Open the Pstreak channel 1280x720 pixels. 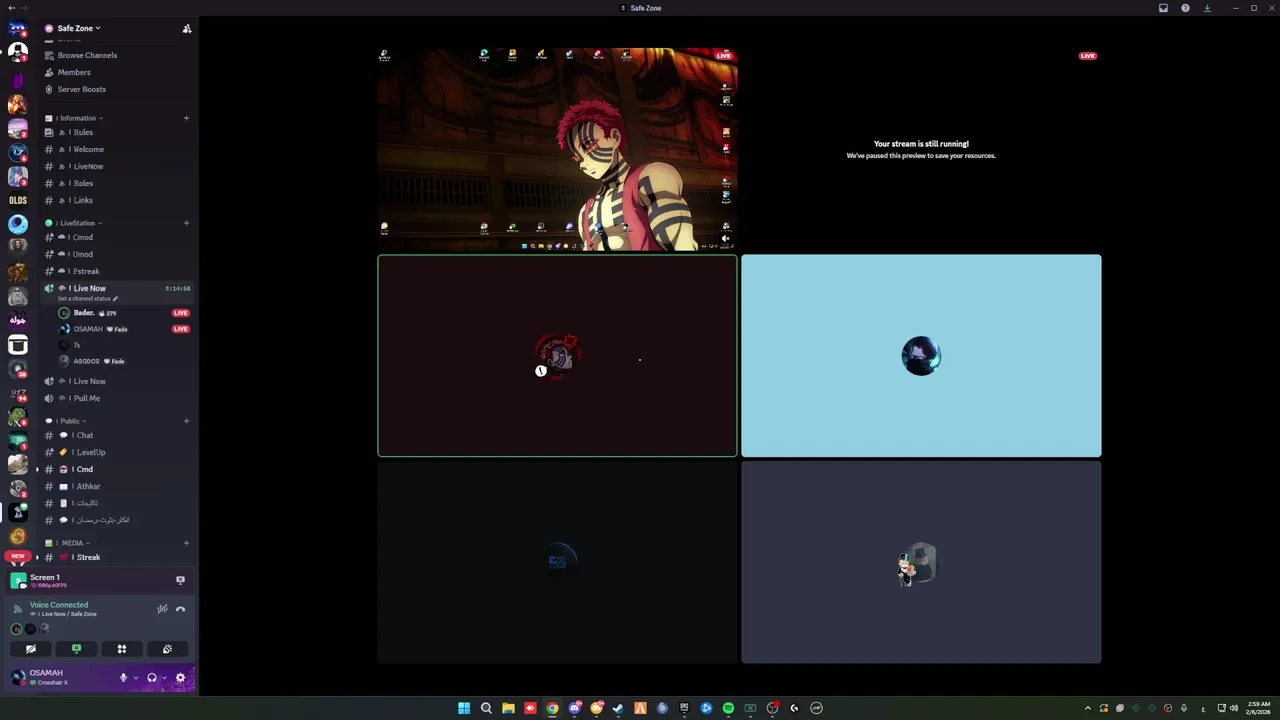[x=86, y=271]
